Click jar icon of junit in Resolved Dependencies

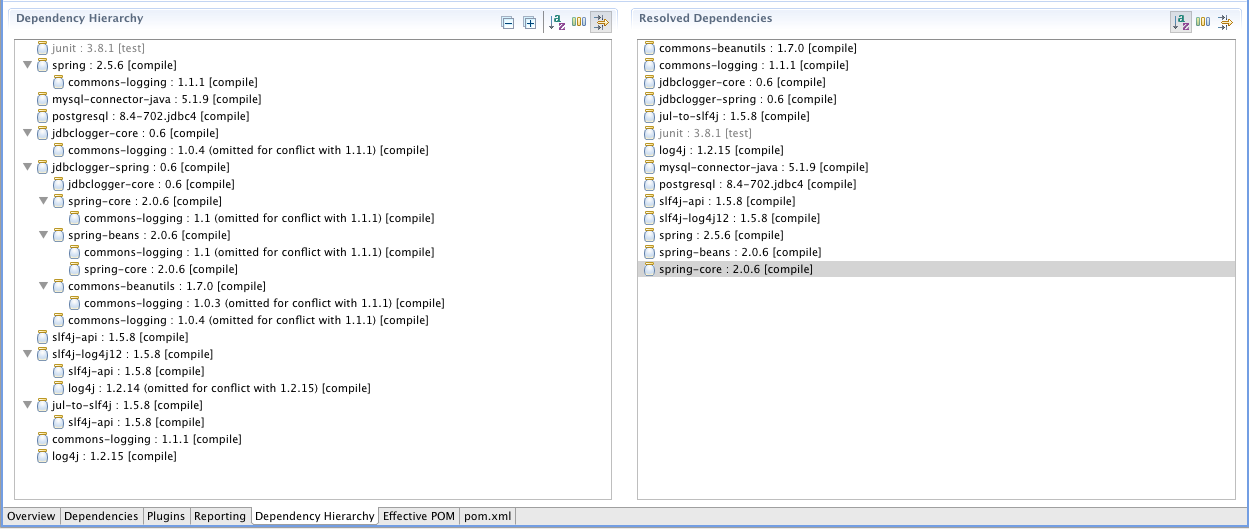click(x=649, y=133)
